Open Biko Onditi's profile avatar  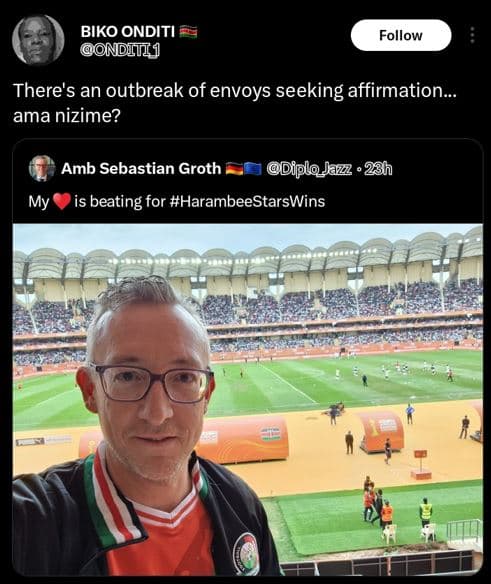(x=38, y=40)
